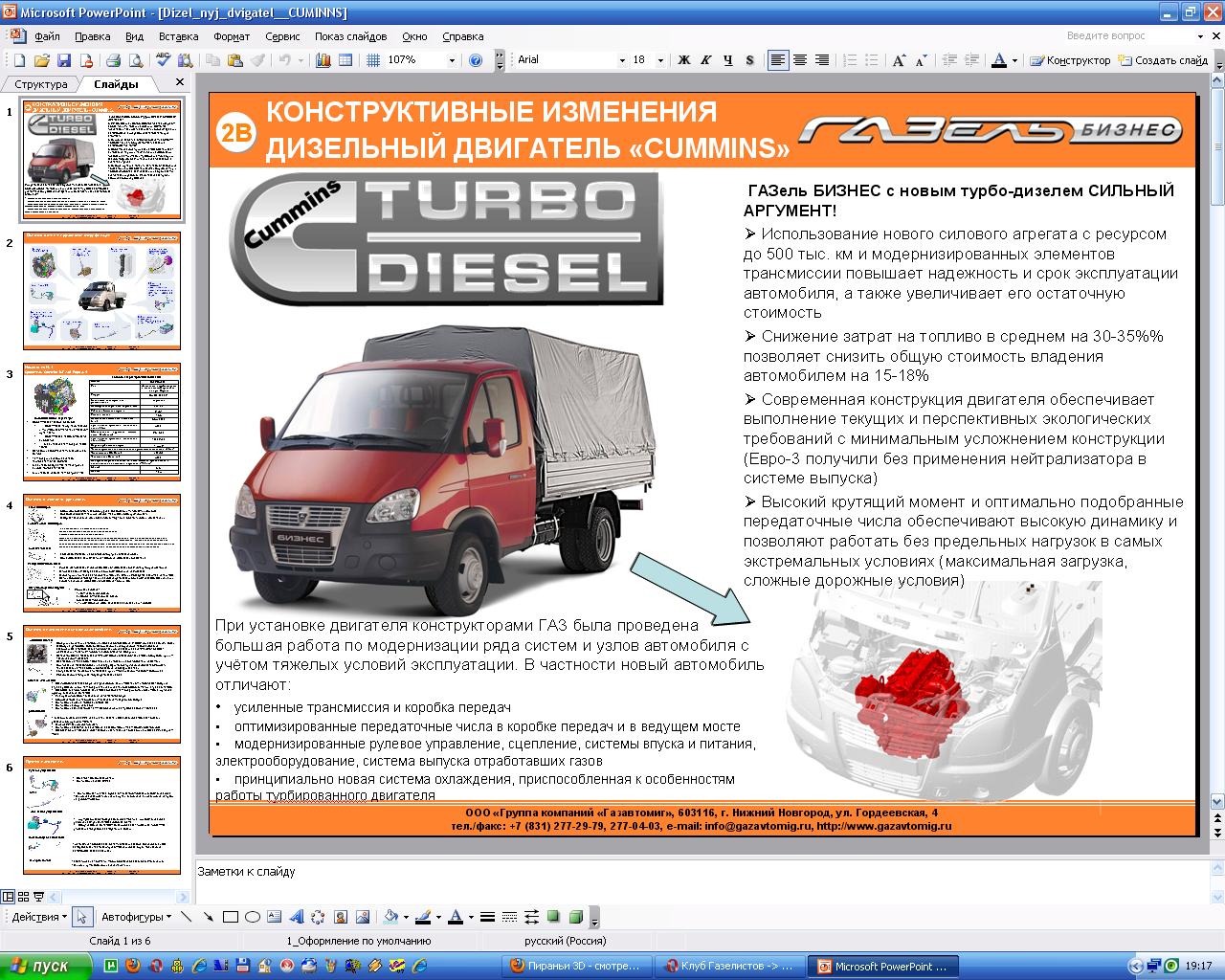Apply fill color with paint bucket
Image resolution: width=1225 pixels, height=980 pixels.
pyautogui.click(x=390, y=917)
